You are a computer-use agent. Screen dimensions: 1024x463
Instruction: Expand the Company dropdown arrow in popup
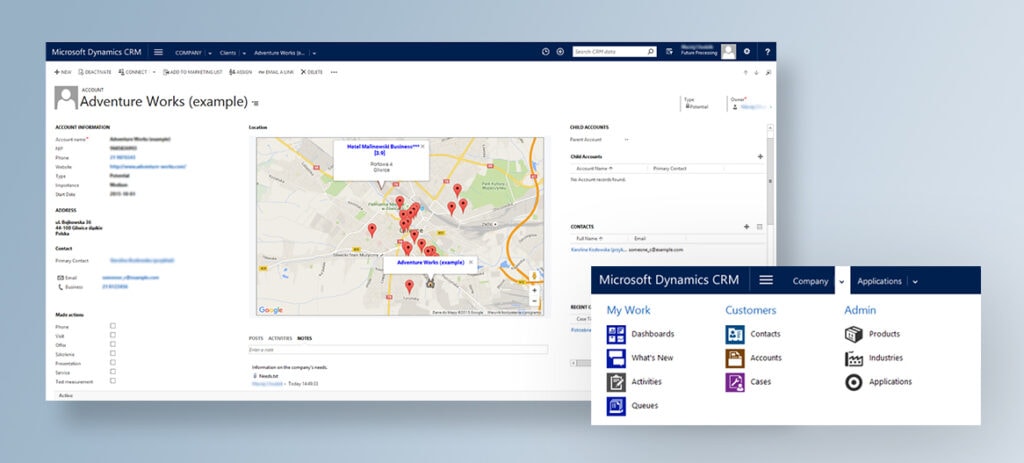[x=841, y=282]
